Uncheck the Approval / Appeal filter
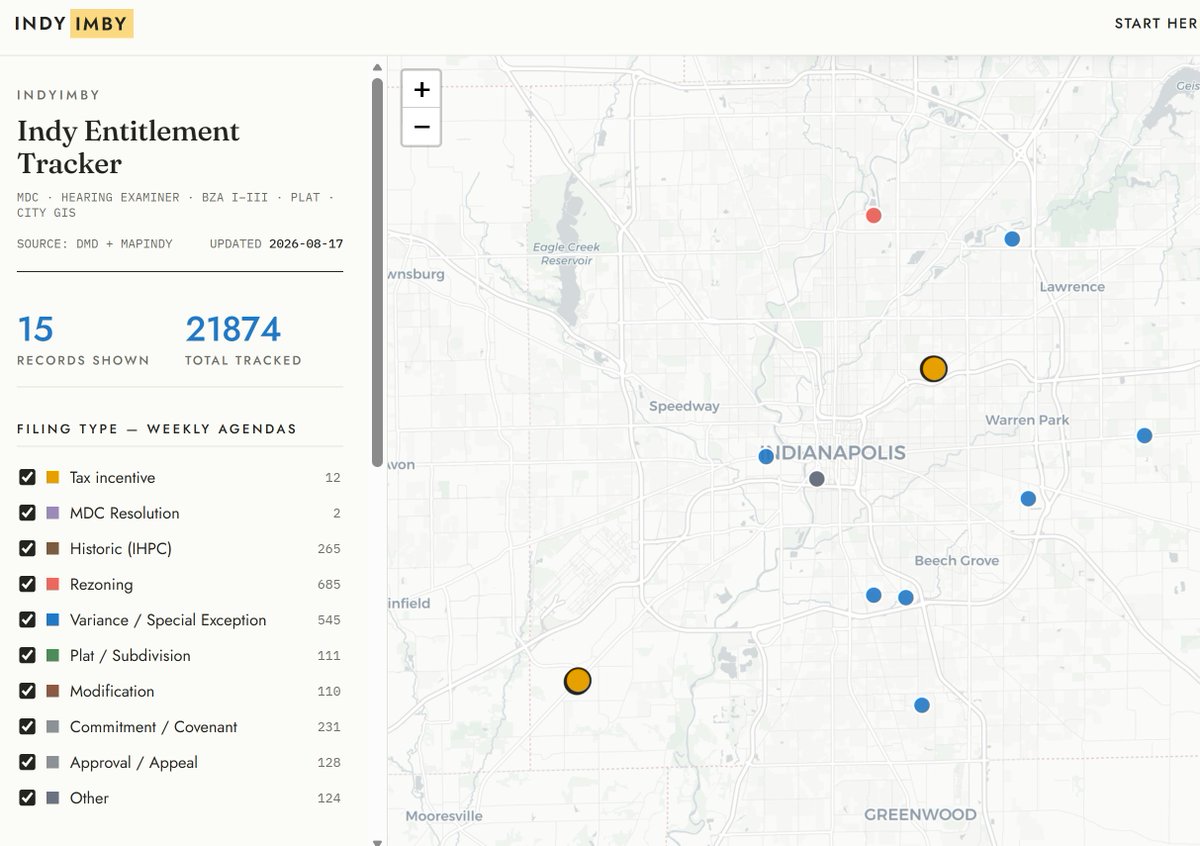Viewport: 1200px width, 846px height. click(28, 762)
